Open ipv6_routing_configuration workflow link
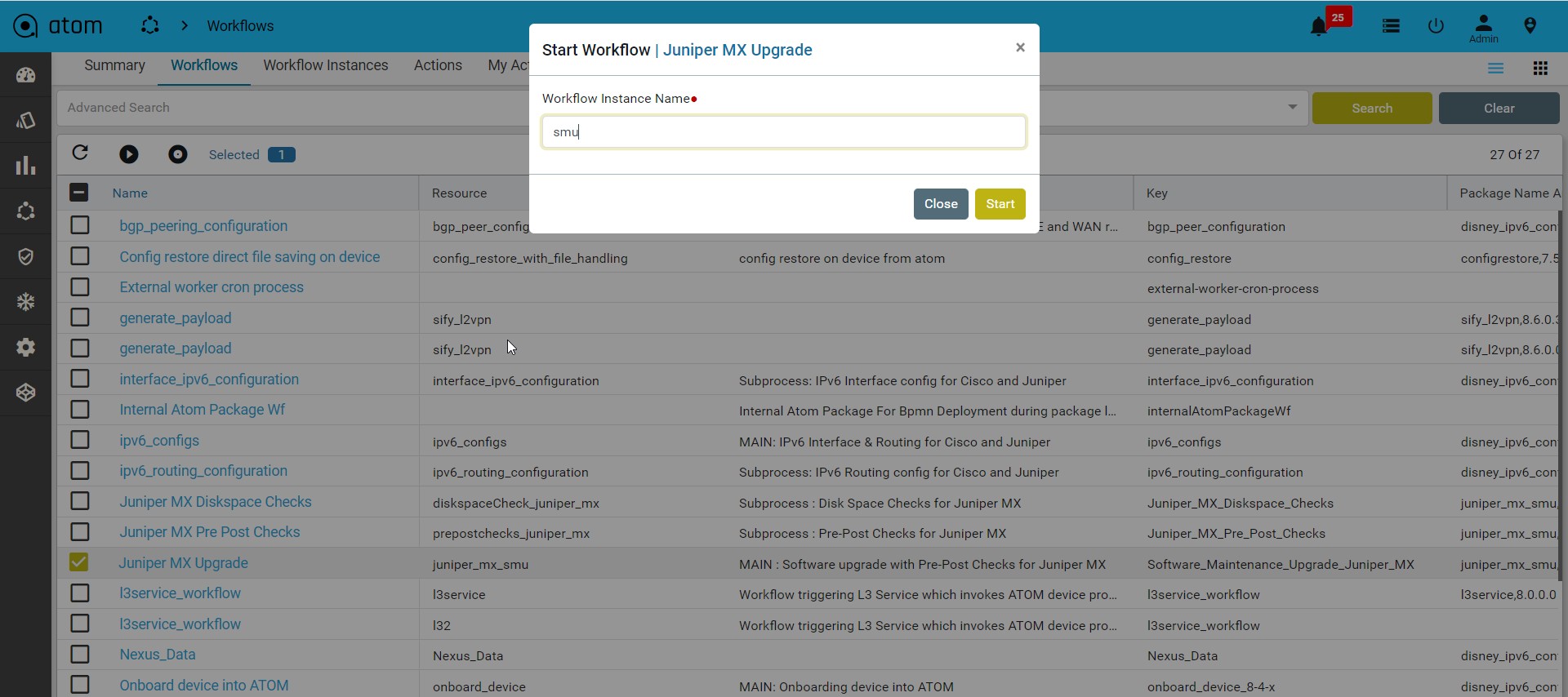 [x=203, y=471]
